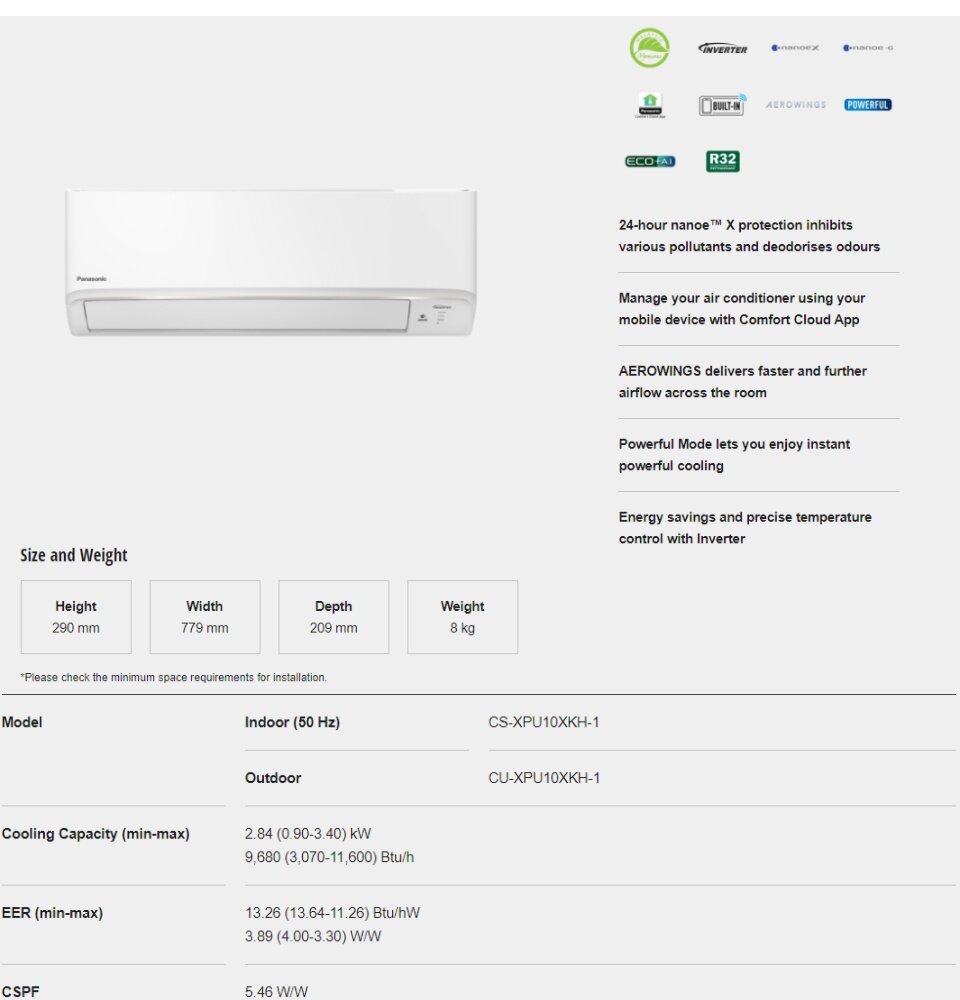Select the Inverter energy savings text

(745, 527)
